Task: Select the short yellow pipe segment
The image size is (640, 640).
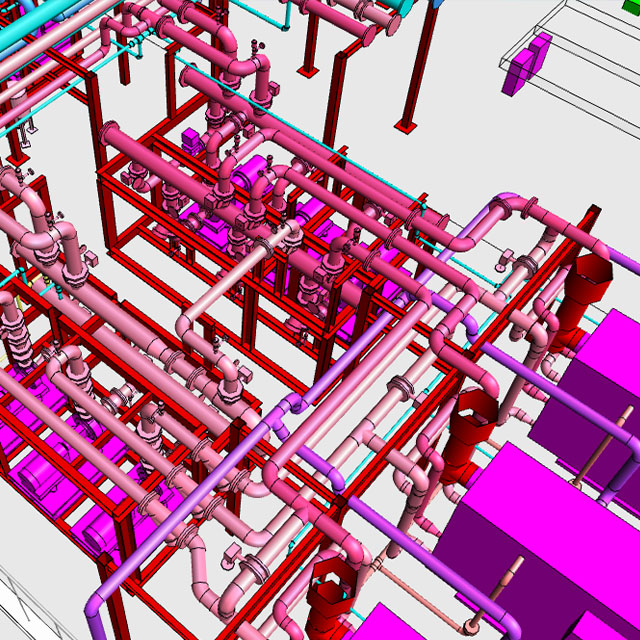Action: coord(36,279)
